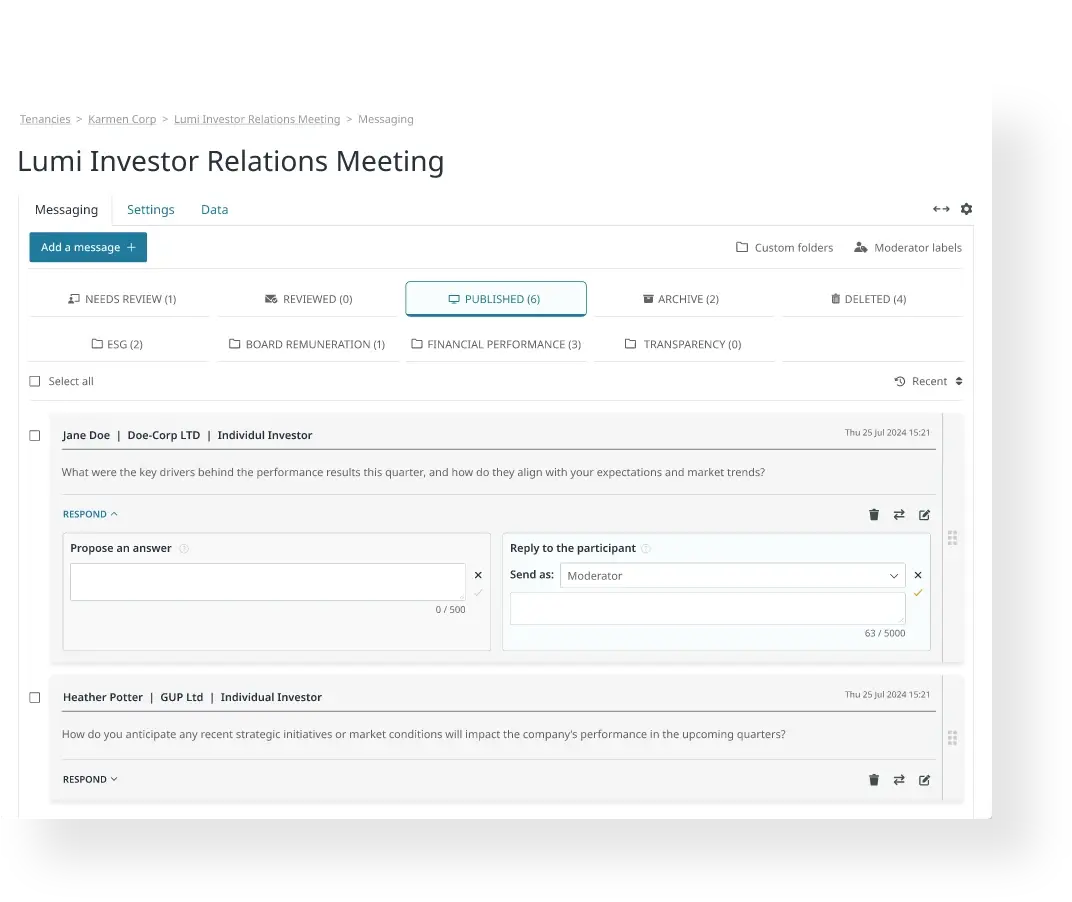
Task: Edit Heather Potter's message via the pencil icon
Action: click(x=923, y=779)
